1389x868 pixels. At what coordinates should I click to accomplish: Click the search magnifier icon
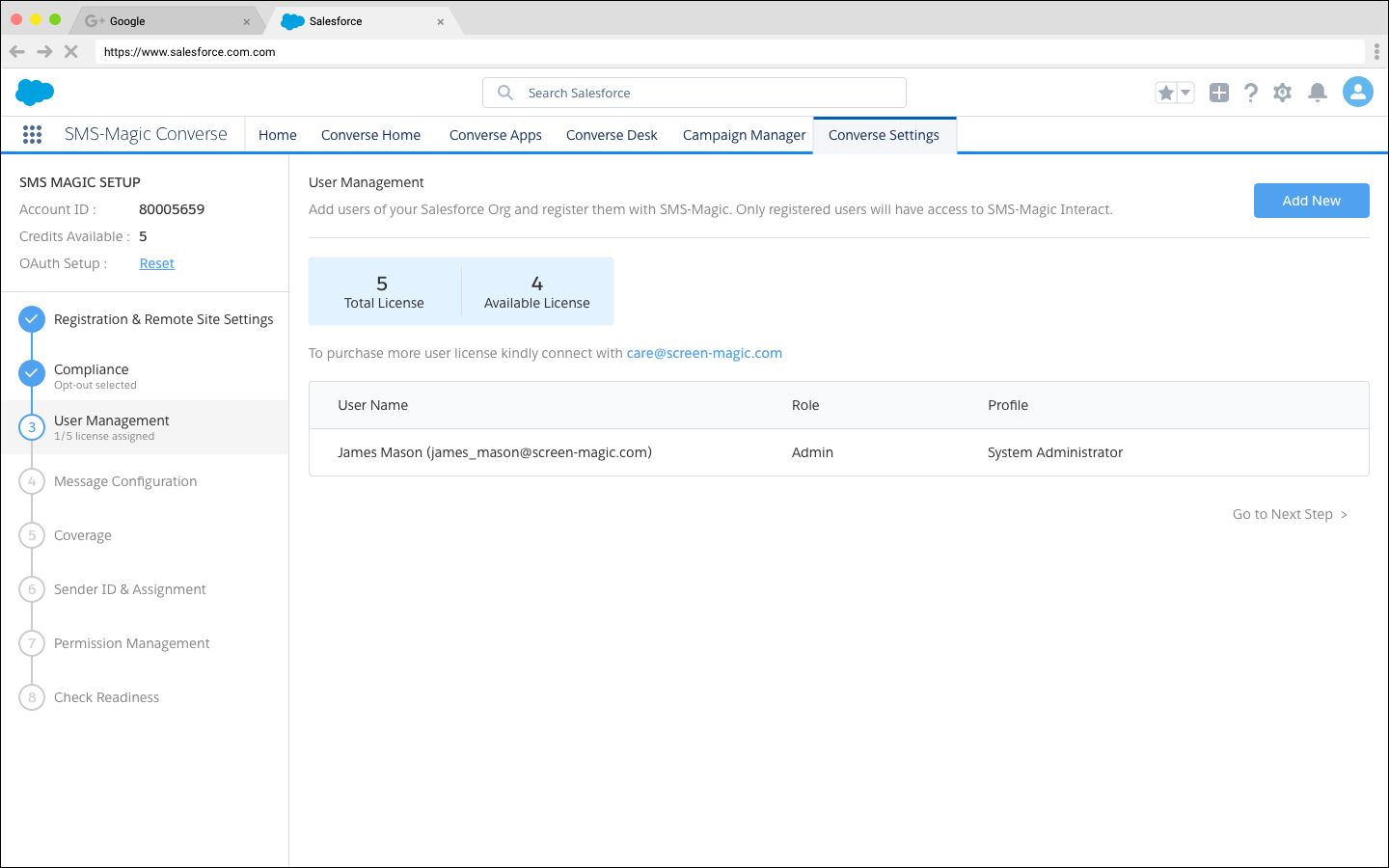coord(504,93)
